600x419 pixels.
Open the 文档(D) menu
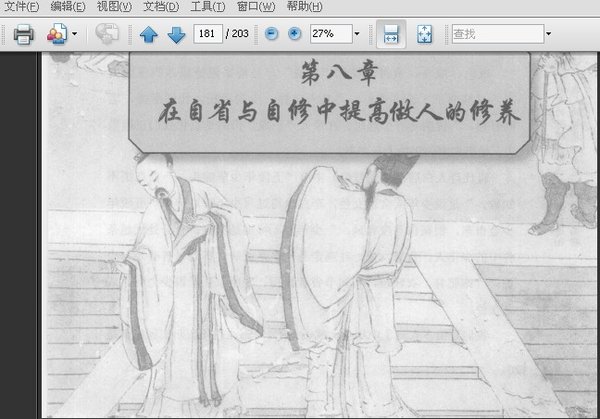(x=161, y=7)
